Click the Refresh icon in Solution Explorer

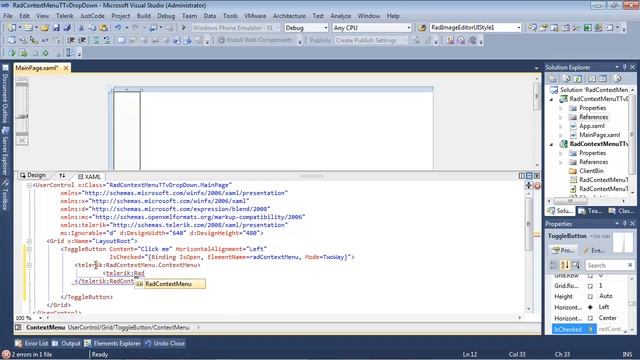coord(578,78)
